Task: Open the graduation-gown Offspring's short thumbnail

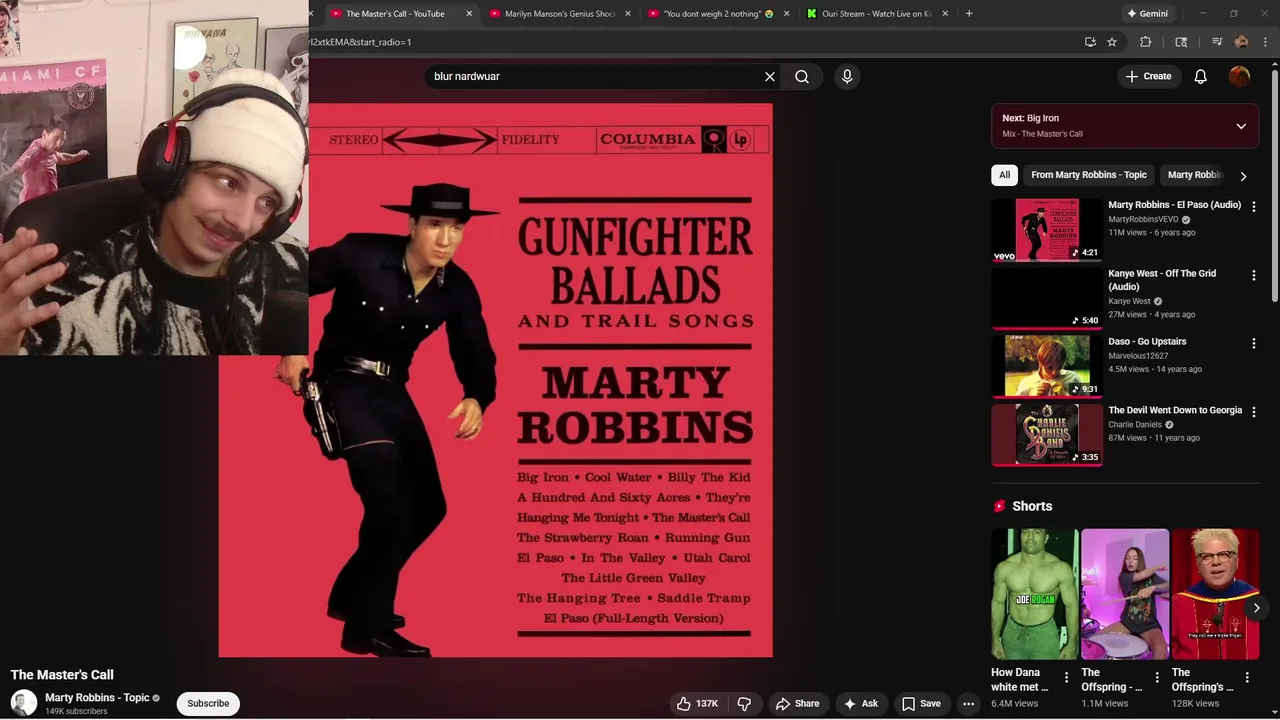Action: click(1215, 594)
